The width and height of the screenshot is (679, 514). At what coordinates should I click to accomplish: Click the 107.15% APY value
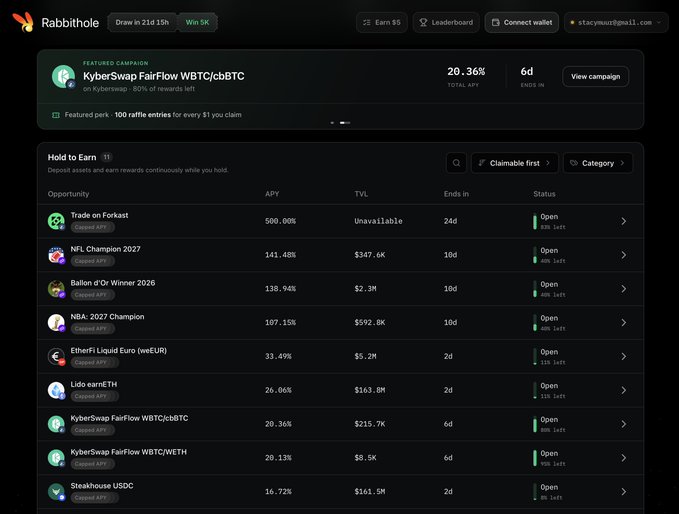click(280, 323)
